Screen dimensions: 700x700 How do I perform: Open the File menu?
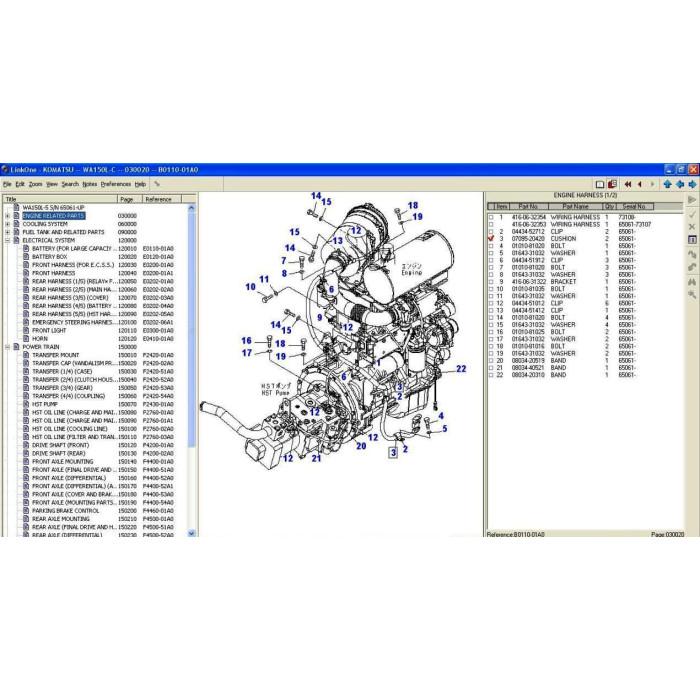(x=7, y=184)
